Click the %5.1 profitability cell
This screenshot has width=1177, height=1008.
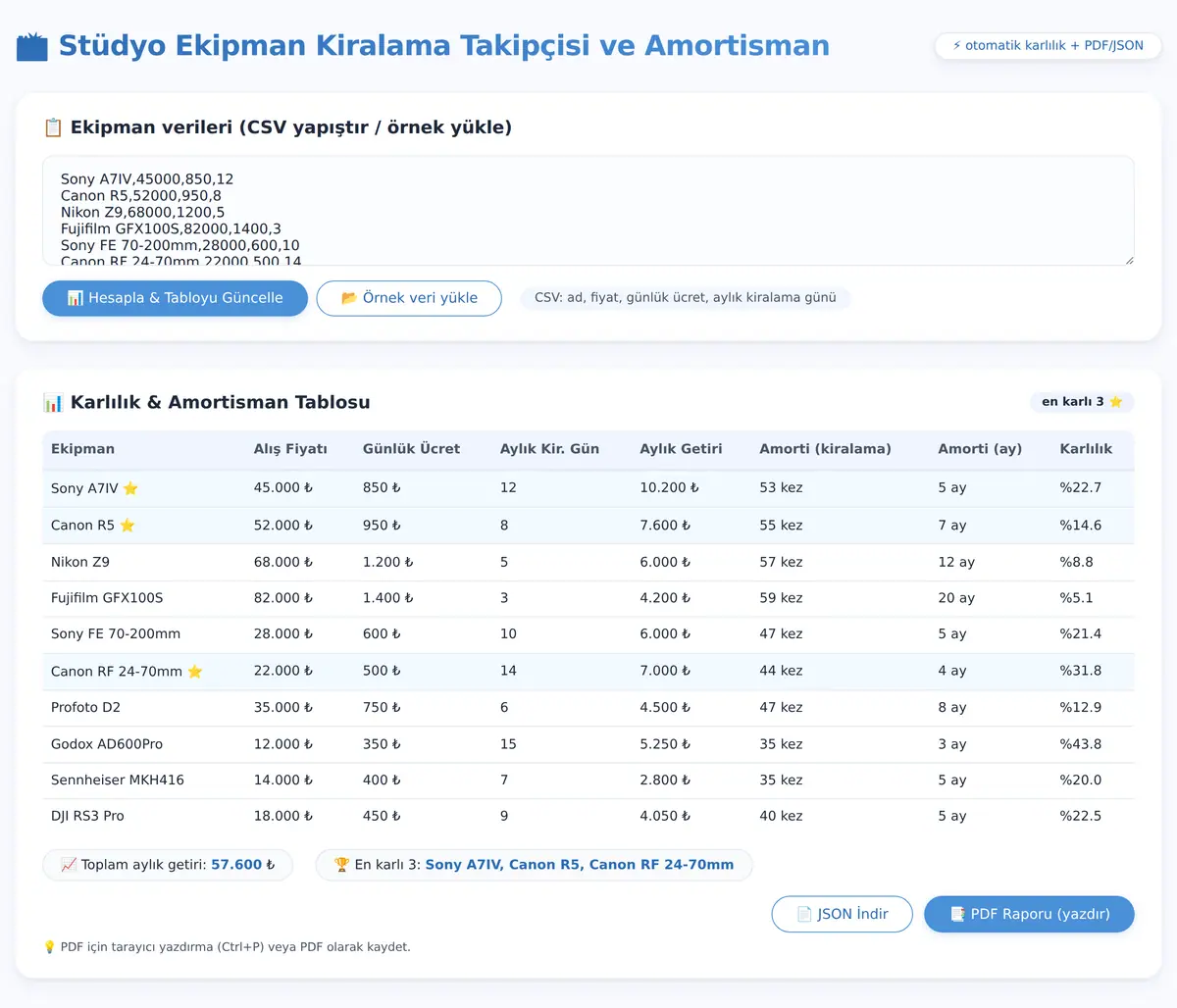point(1076,598)
